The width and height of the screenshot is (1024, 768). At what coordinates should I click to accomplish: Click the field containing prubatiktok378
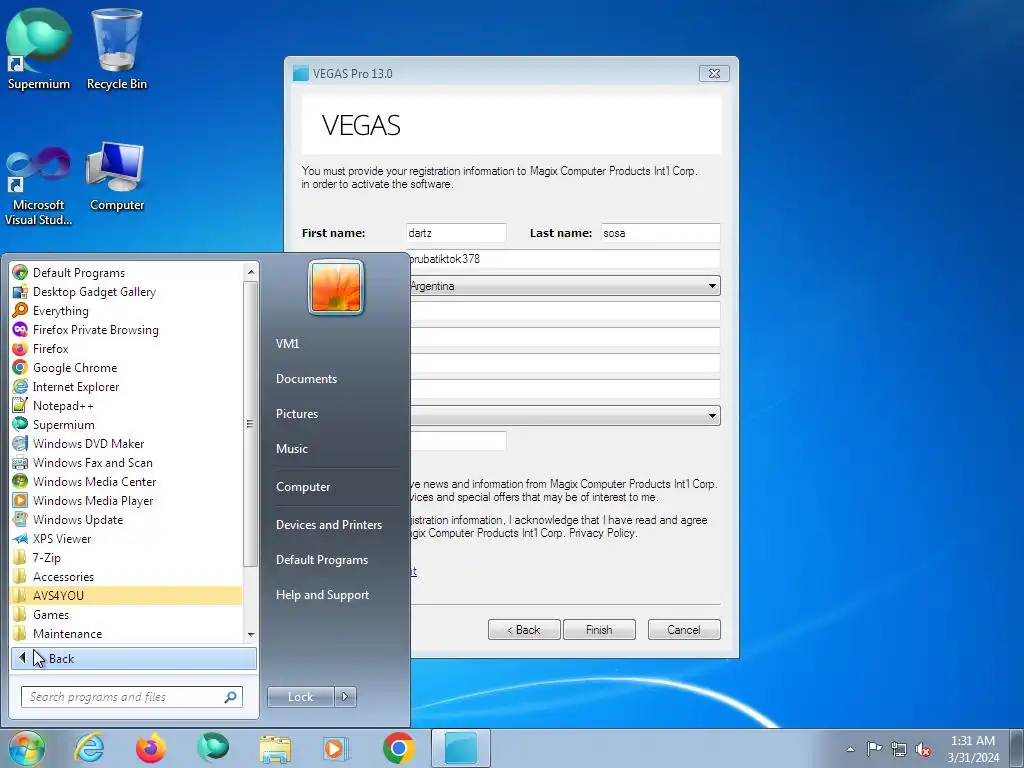coord(563,259)
